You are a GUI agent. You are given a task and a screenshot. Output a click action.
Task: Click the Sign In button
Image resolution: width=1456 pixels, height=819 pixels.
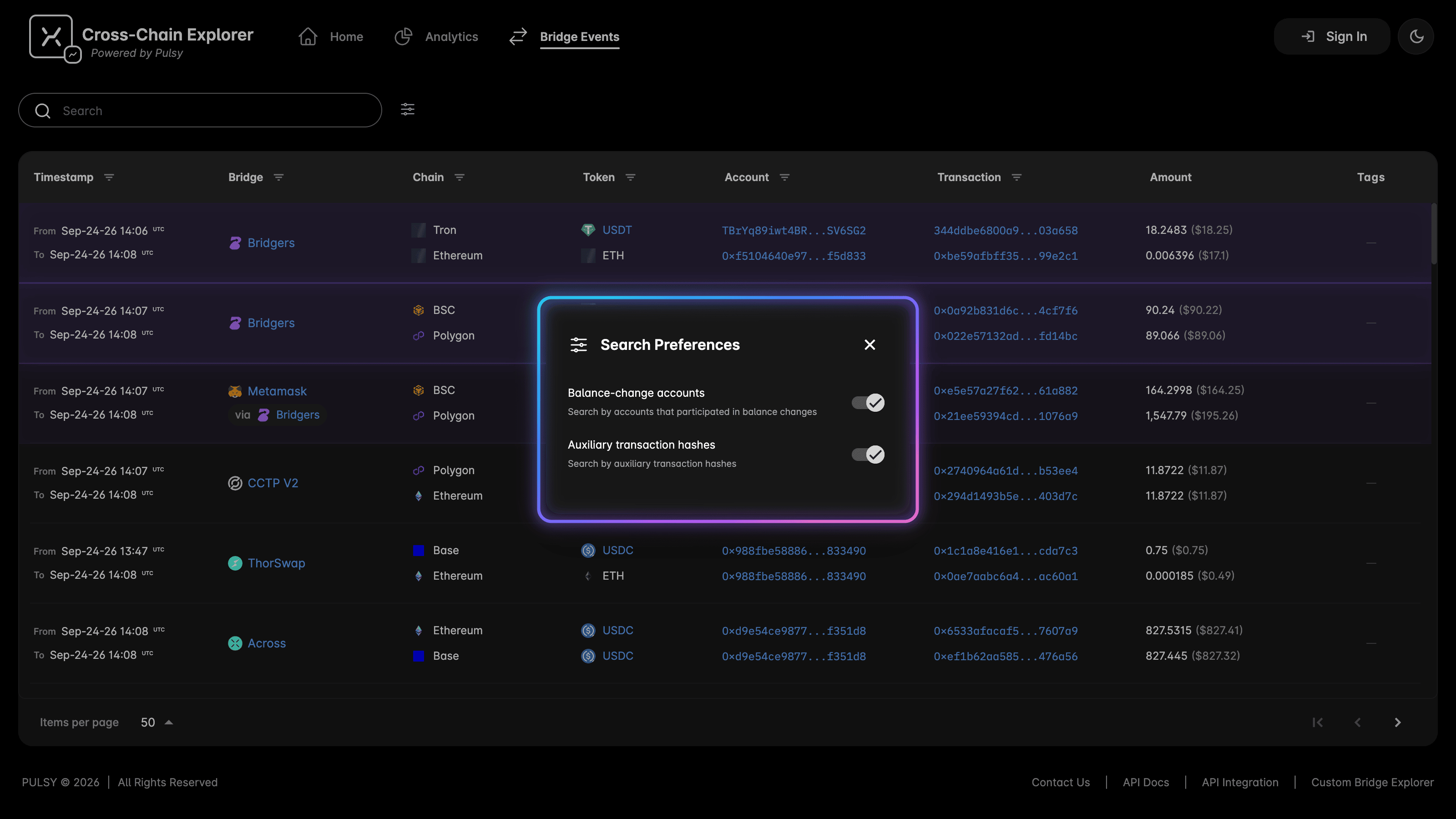point(1332,37)
